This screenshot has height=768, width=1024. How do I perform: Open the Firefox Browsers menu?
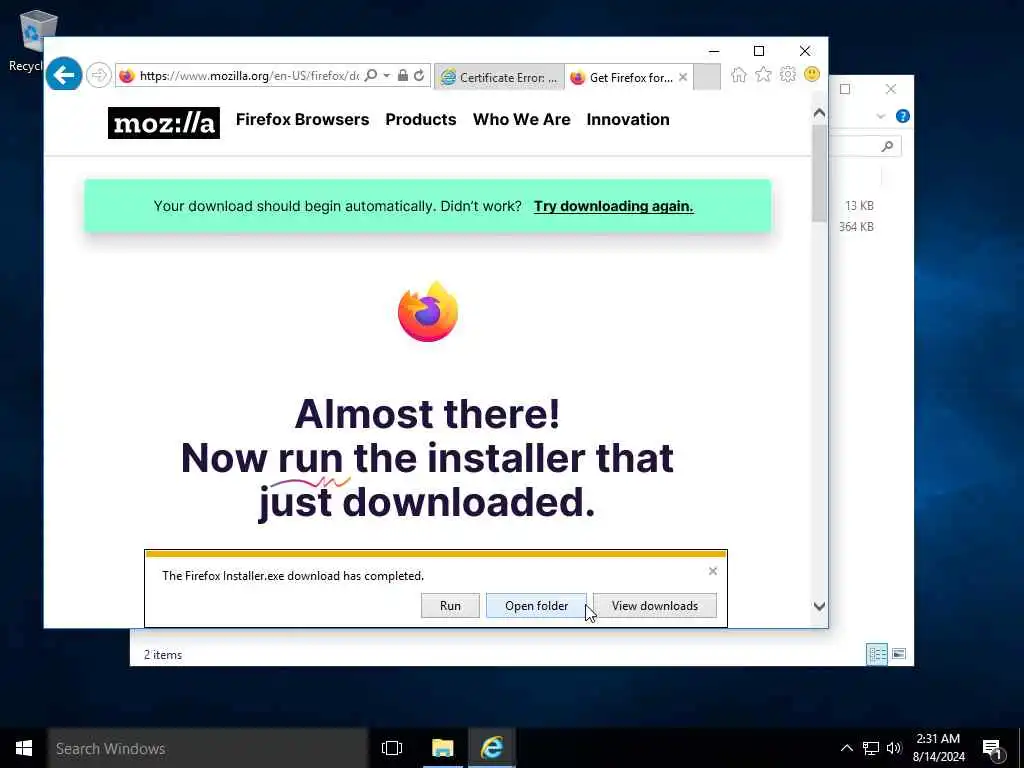302,120
